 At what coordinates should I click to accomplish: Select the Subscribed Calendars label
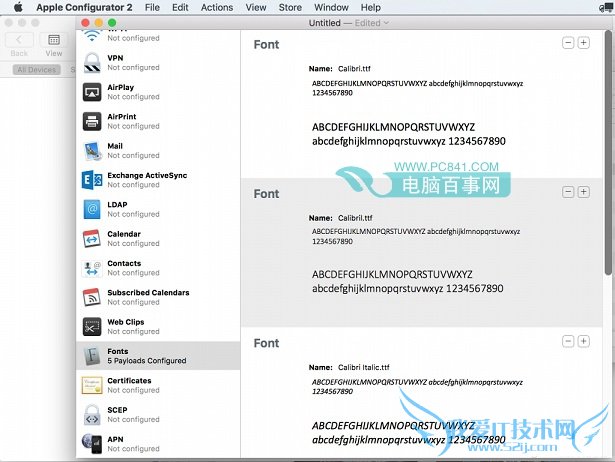tap(148, 293)
